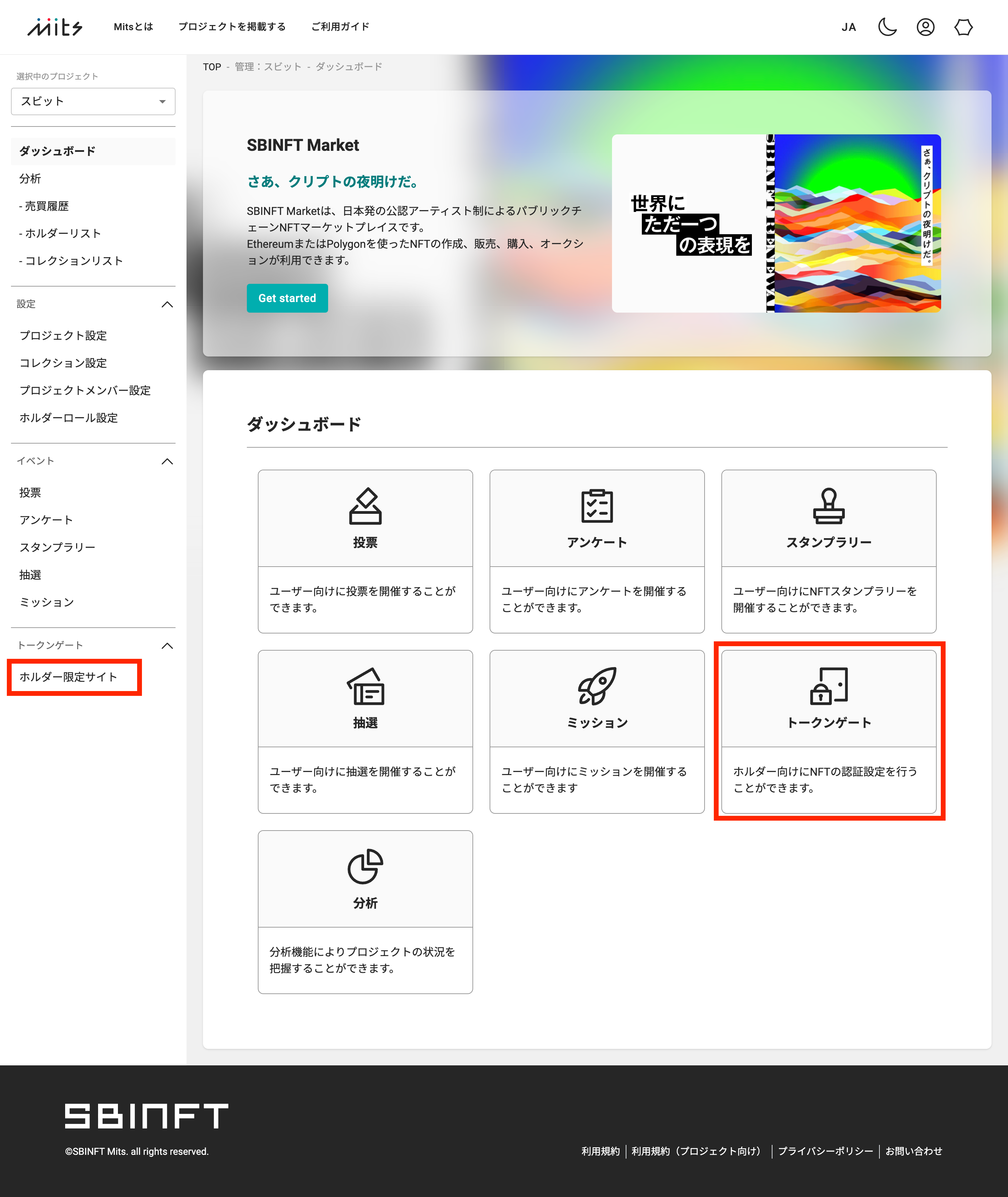Image resolution: width=1008 pixels, height=1197 pixels.
Task: Open プロジェクト設定 in sidebar
Action: pos(63,336)
